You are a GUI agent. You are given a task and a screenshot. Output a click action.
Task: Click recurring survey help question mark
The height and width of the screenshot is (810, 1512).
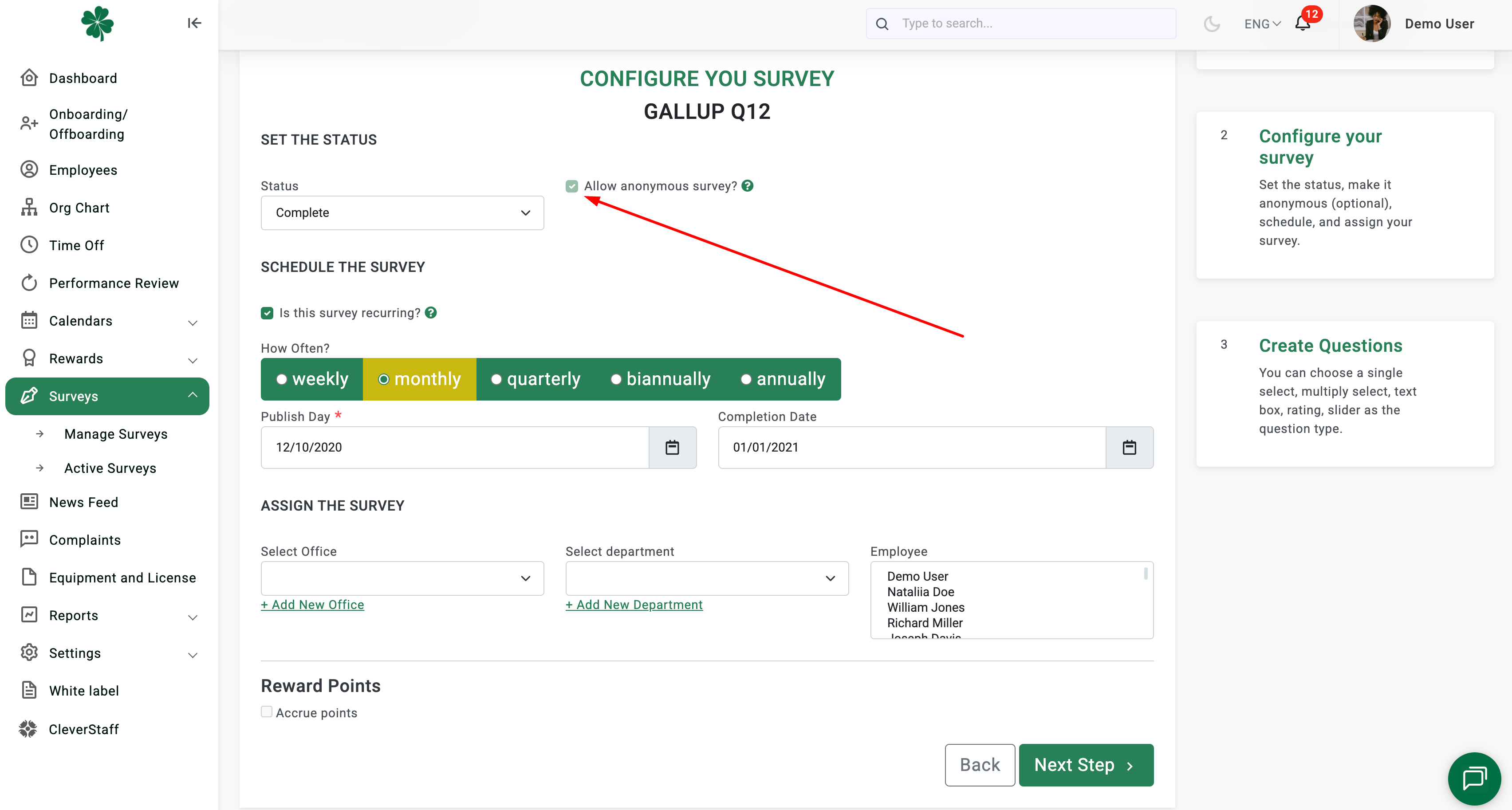pyautogui.click(x=431, y=312)
